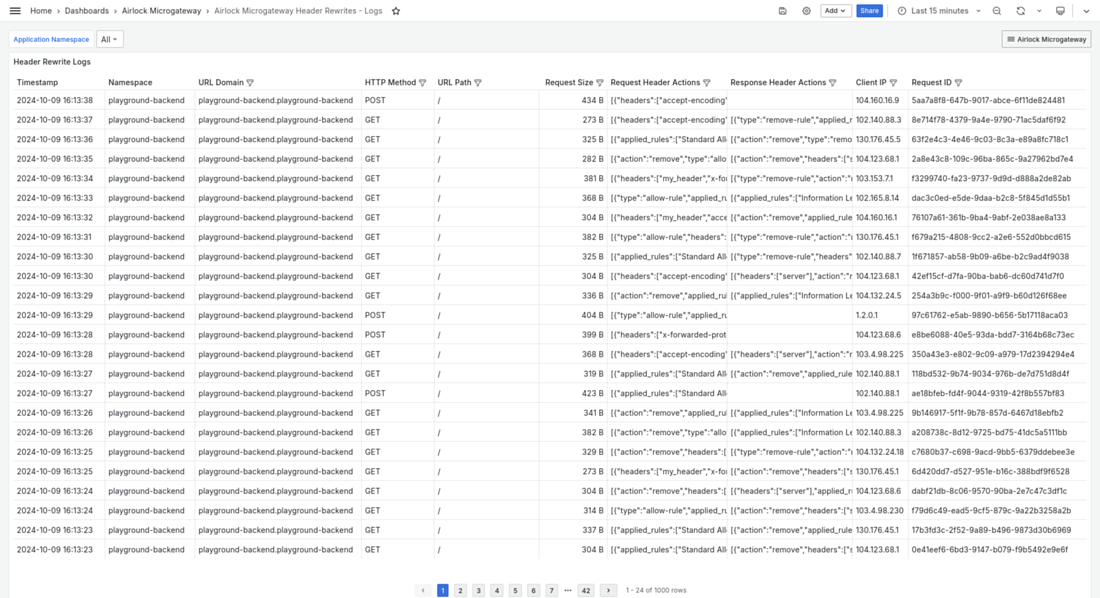Viewport: 1100px width, 598px height.
Task: Enter kiosk mode via monitor icon
Action: coord(1061,11)
